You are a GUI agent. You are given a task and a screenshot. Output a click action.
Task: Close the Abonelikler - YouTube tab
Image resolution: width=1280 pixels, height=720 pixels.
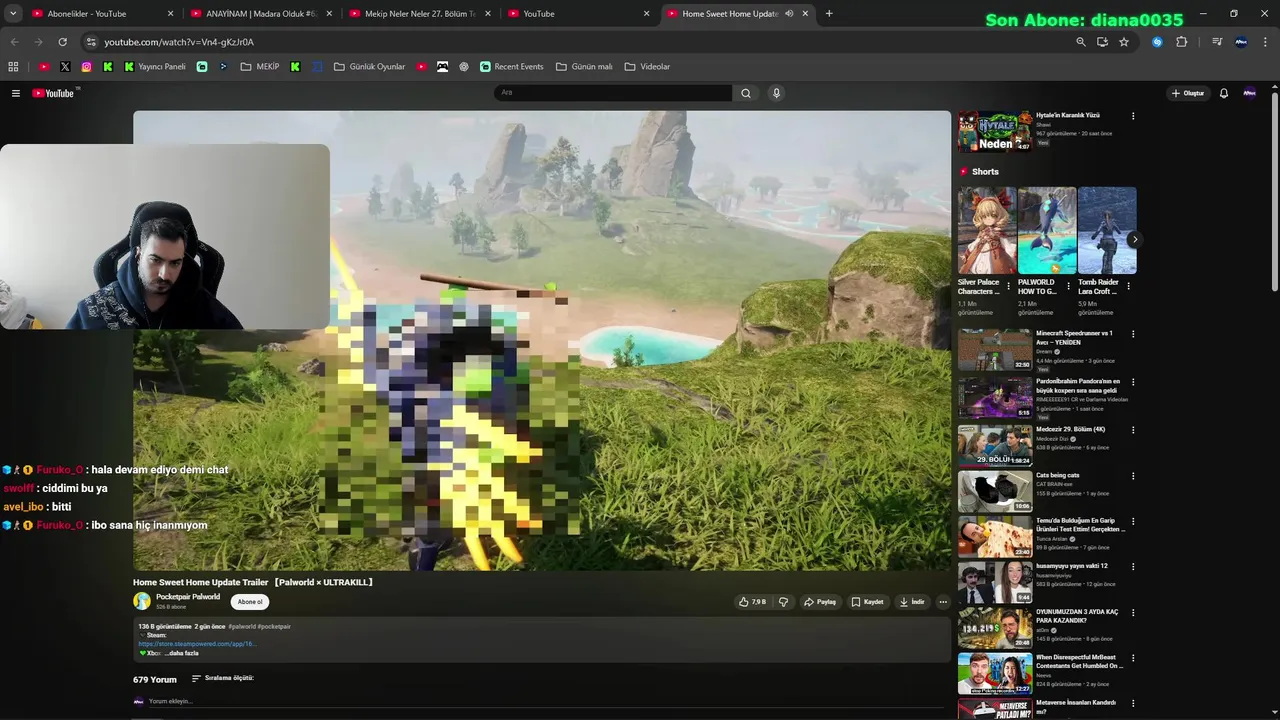click(x=170, y=14)
